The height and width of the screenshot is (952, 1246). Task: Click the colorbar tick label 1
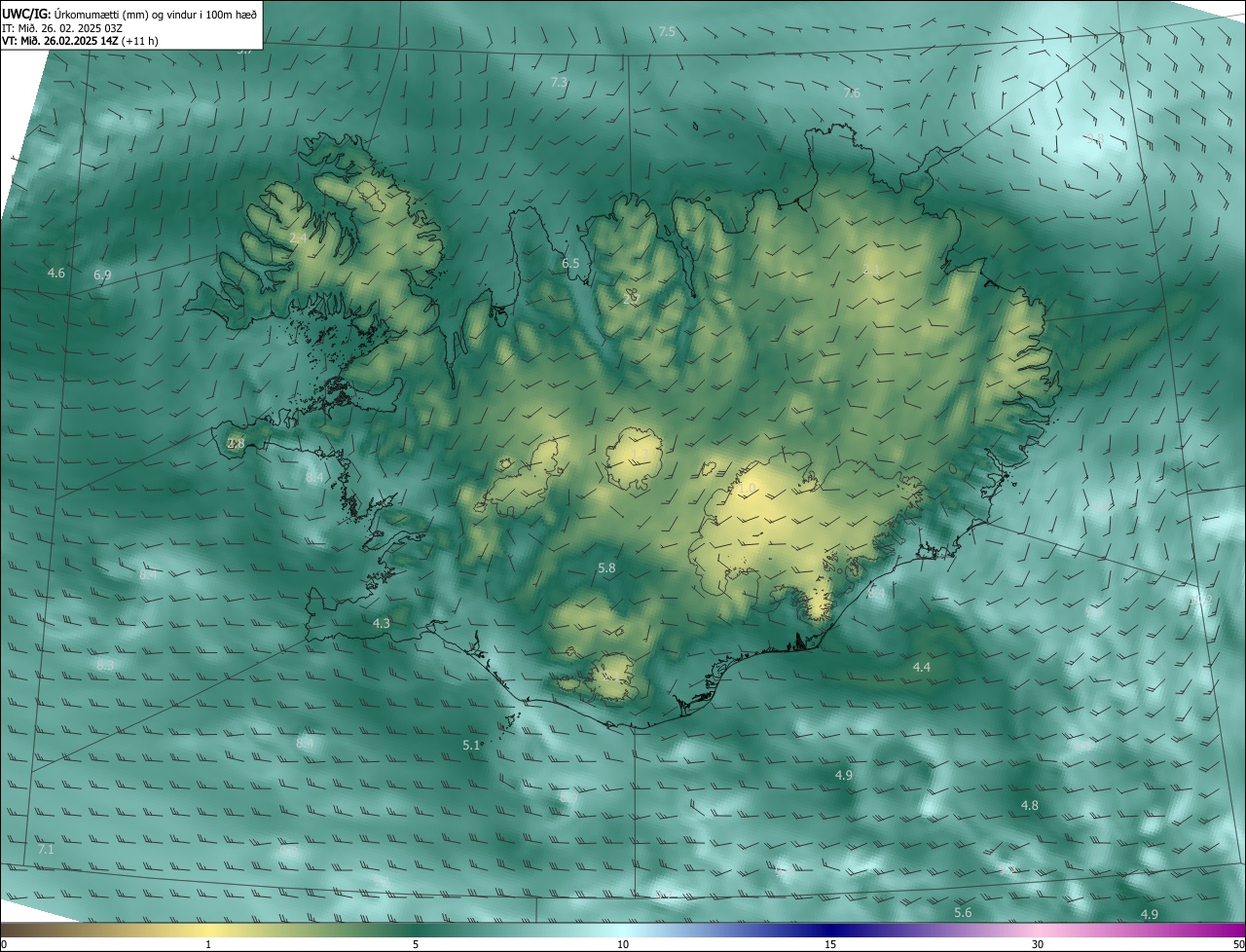(208, 945)
